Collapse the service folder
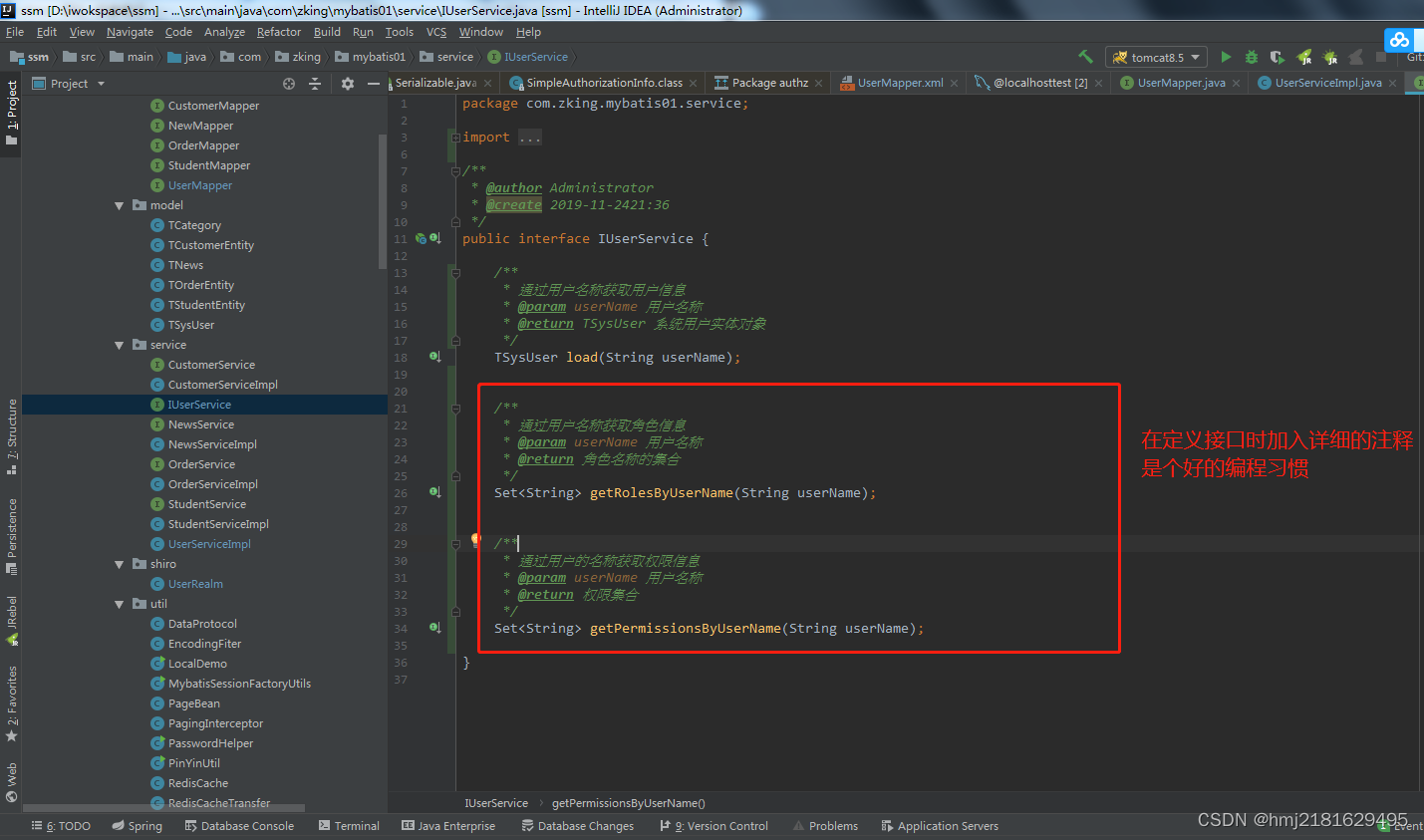This screenshot has width=1424, height=840. coord(120,345)
